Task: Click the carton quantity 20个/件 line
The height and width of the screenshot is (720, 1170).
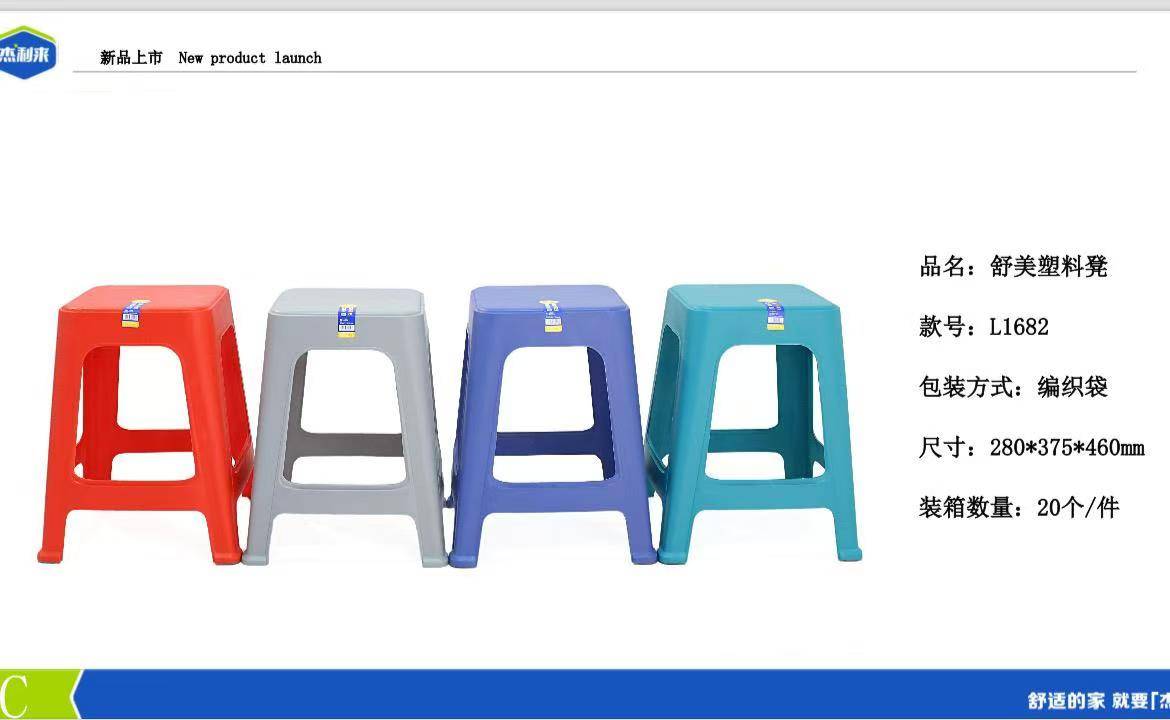Action: tap(1019, 507)
